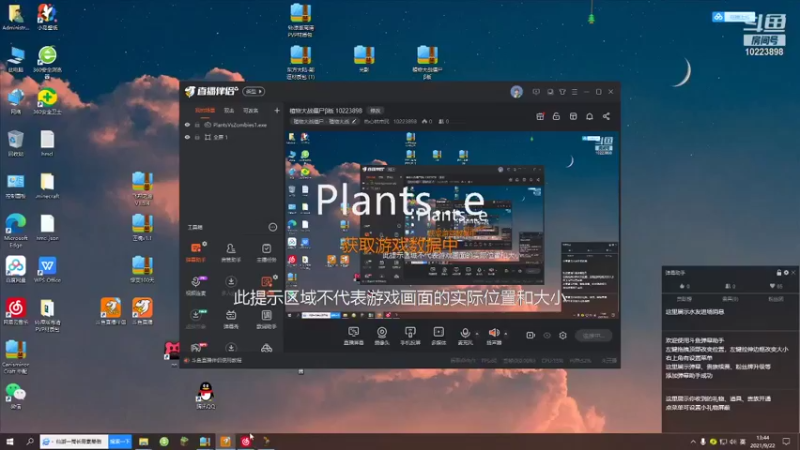This screenshot has width=800, height=450.
Task: Share the live room
Action: 606,116
